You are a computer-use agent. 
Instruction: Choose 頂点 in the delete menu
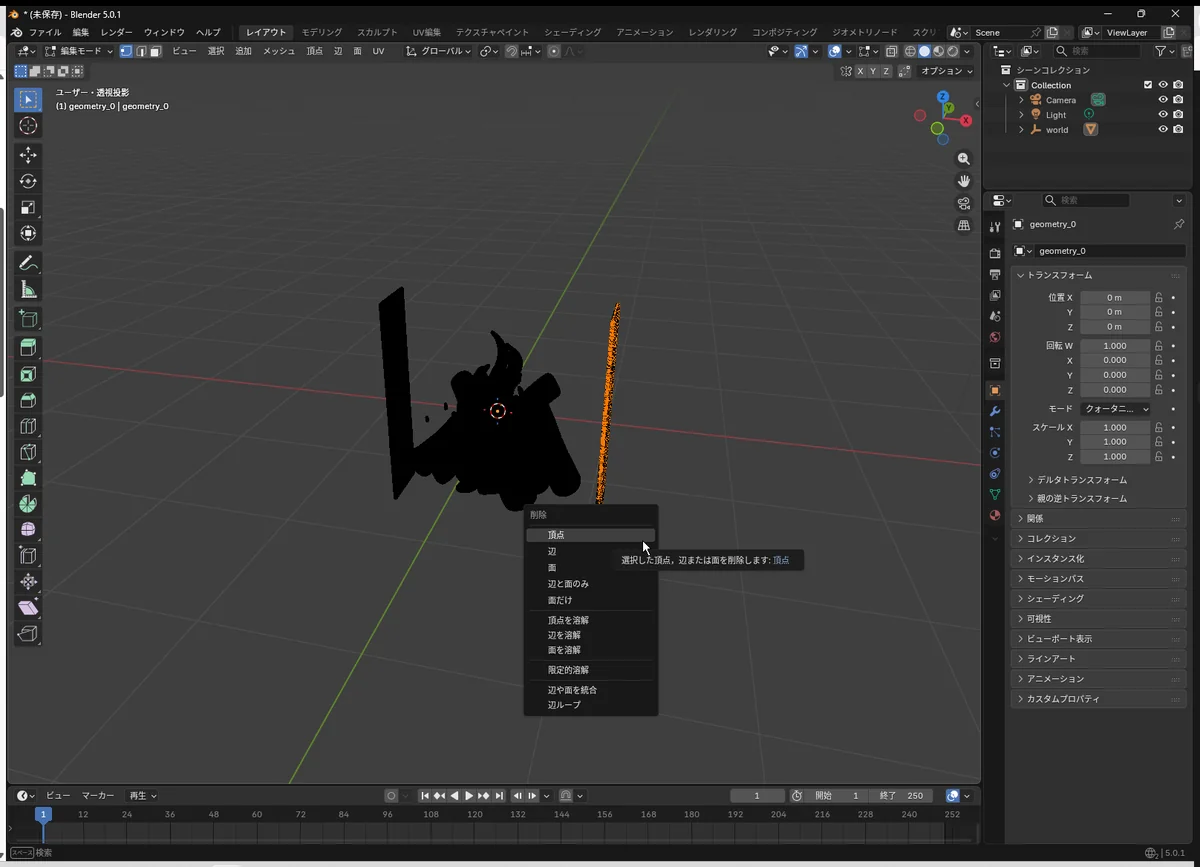click(556, 535)
